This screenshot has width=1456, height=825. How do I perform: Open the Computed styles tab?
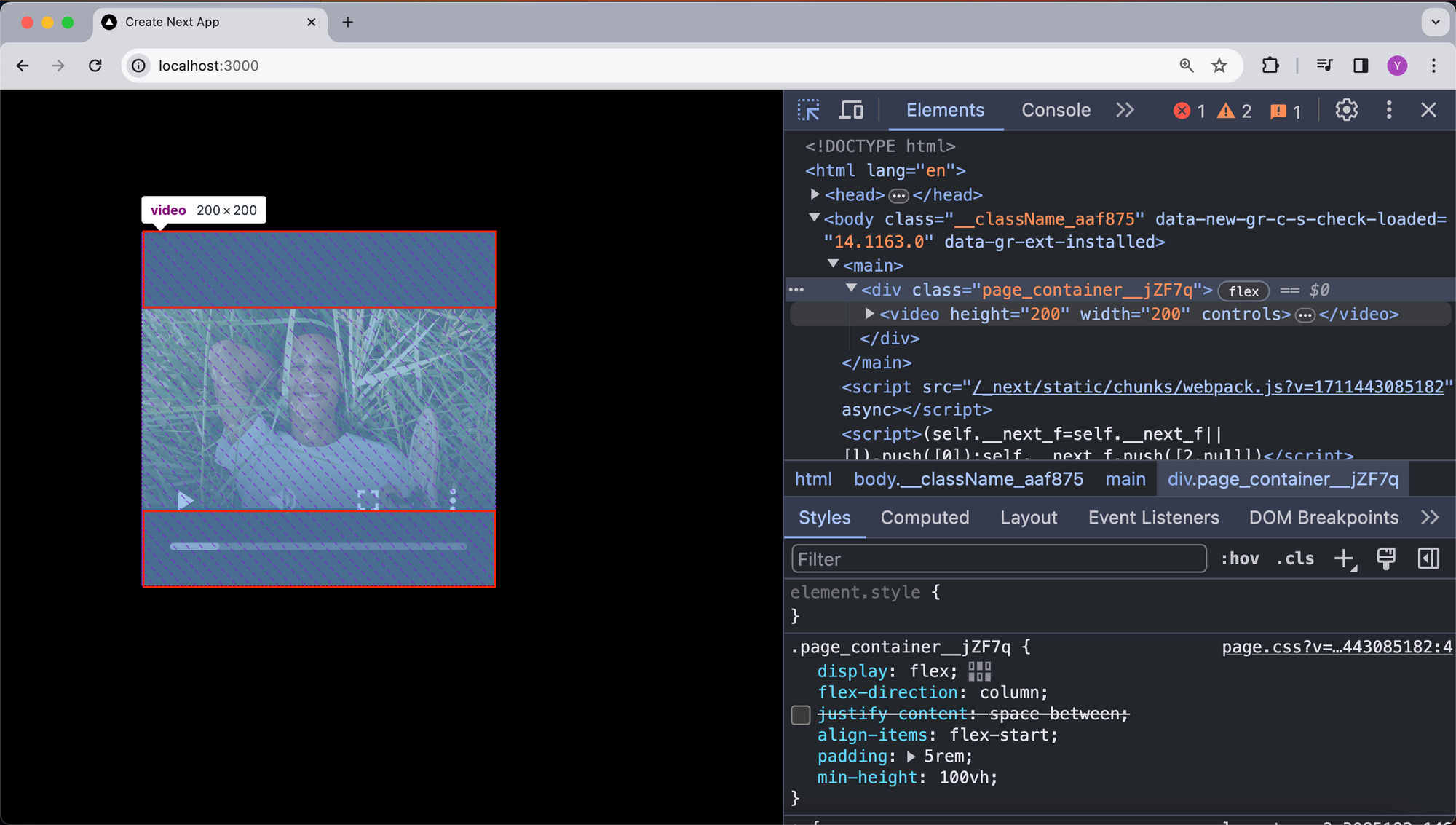coord(925,518)
